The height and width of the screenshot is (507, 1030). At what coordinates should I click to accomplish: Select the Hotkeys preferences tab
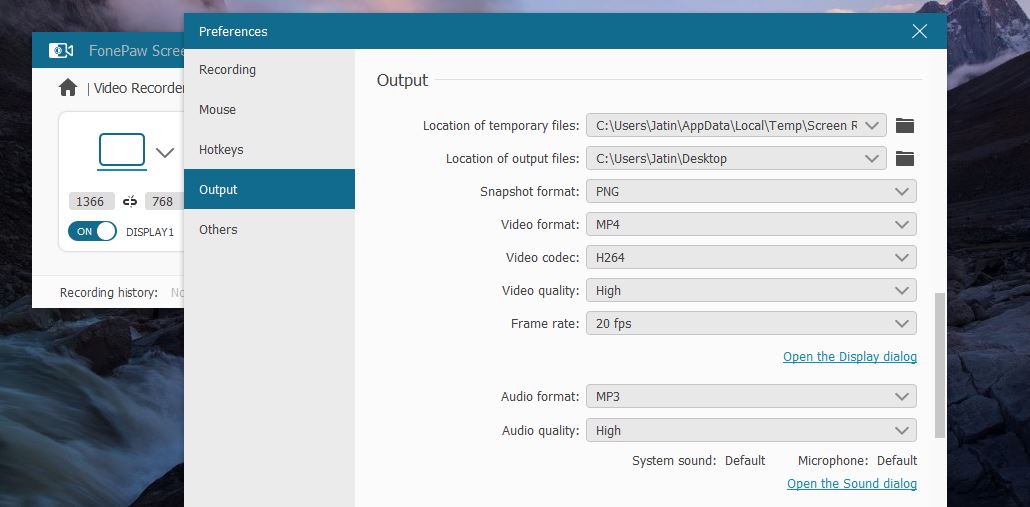point(221,150)
